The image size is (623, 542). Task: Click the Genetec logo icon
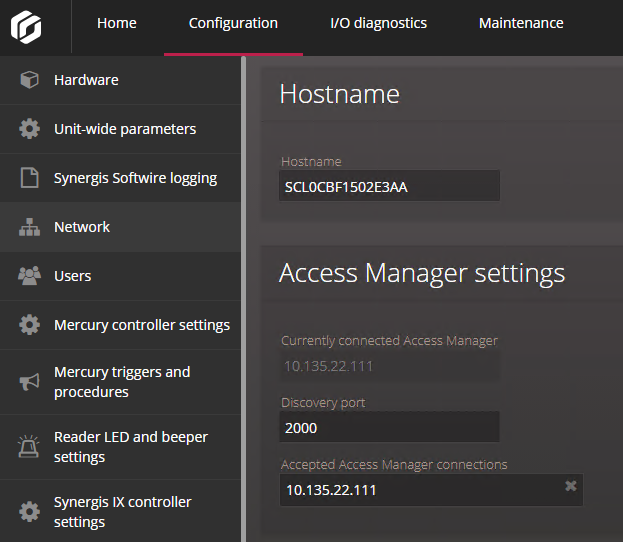(x=26, y=27)
